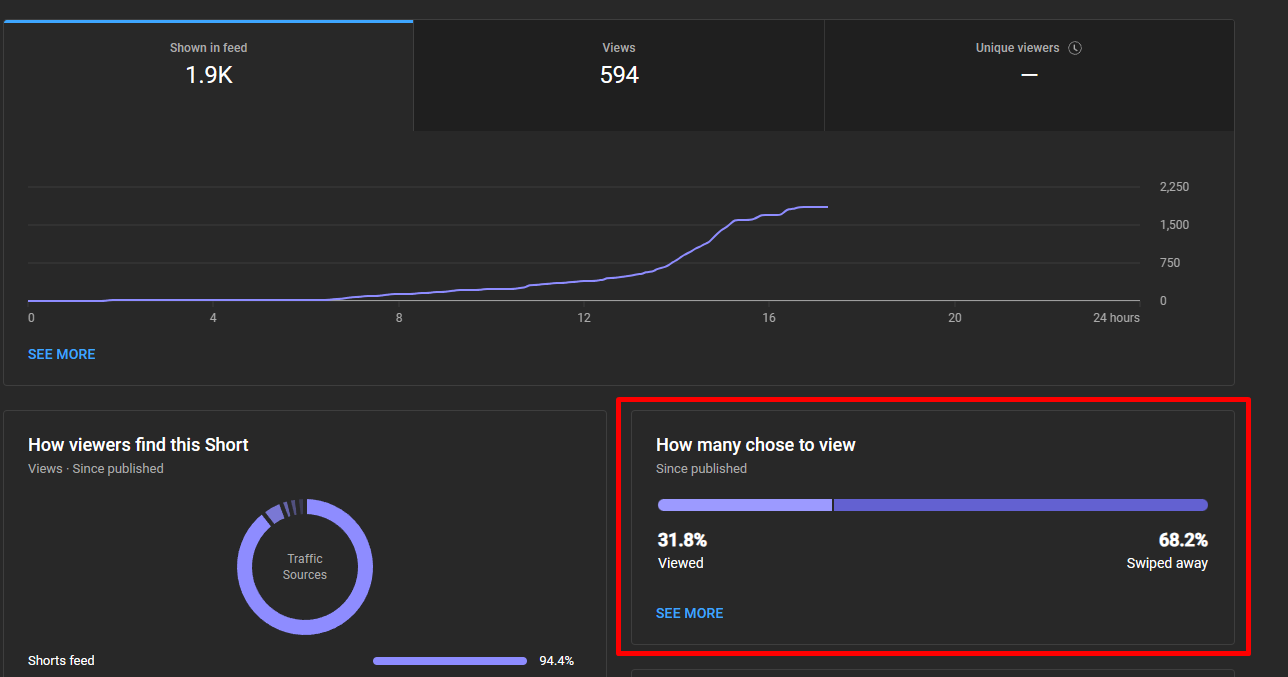Click the Shorts feed row label
This screenshot has height=677, width=1288.
61,660
